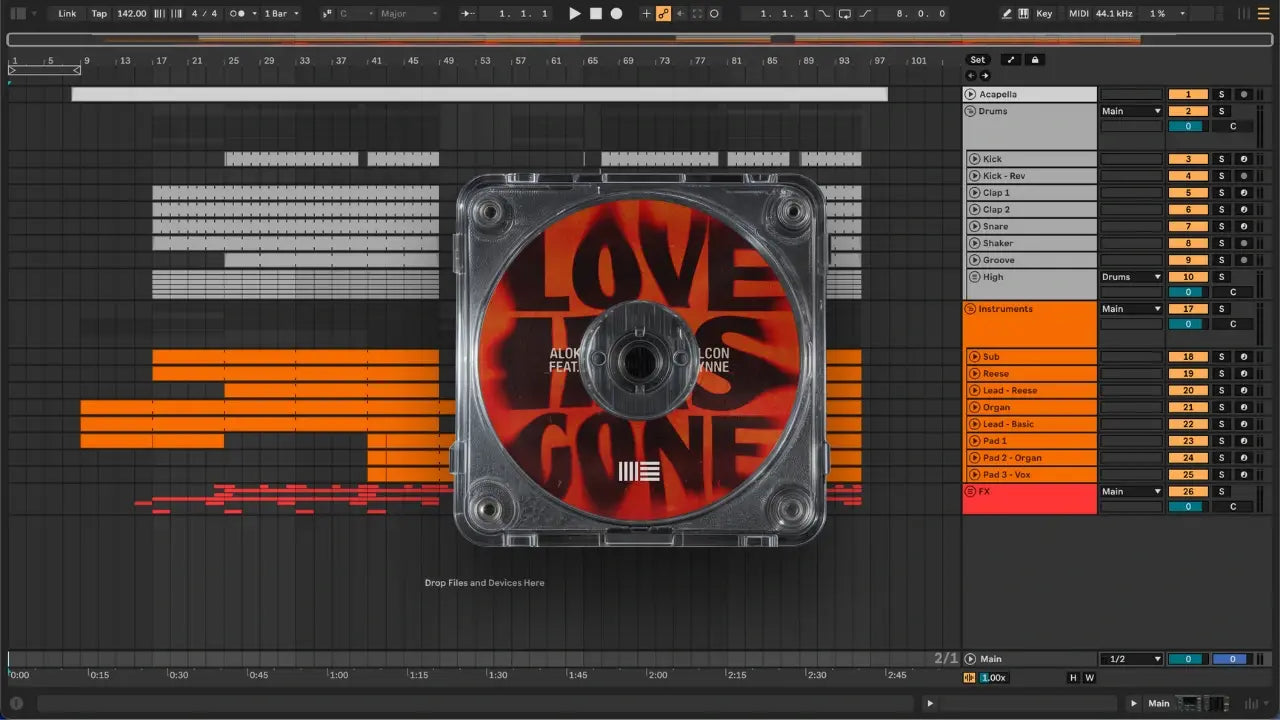Deactivate the Acapella track using activator 1
The image size is (1280, 720).
[x=1188, y=94]
